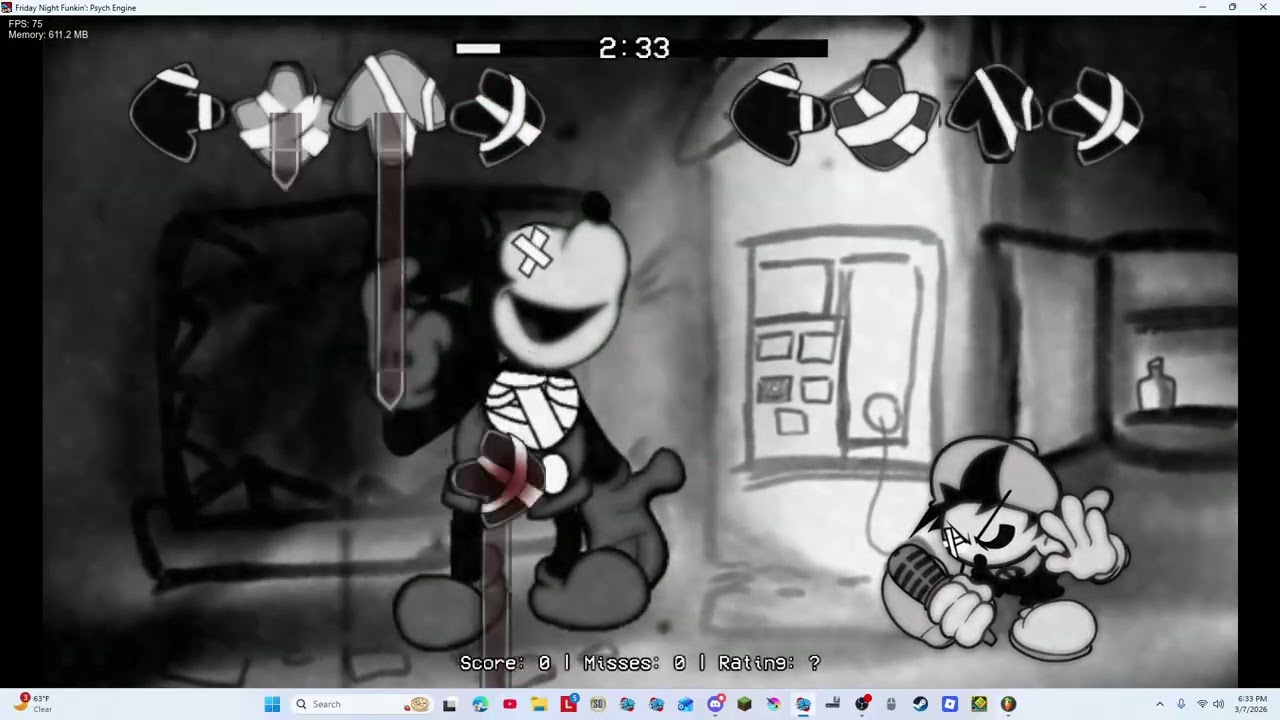Open Steam from the taskbar
Viewport: 1280px width, 720px height.
click(920, 704)
